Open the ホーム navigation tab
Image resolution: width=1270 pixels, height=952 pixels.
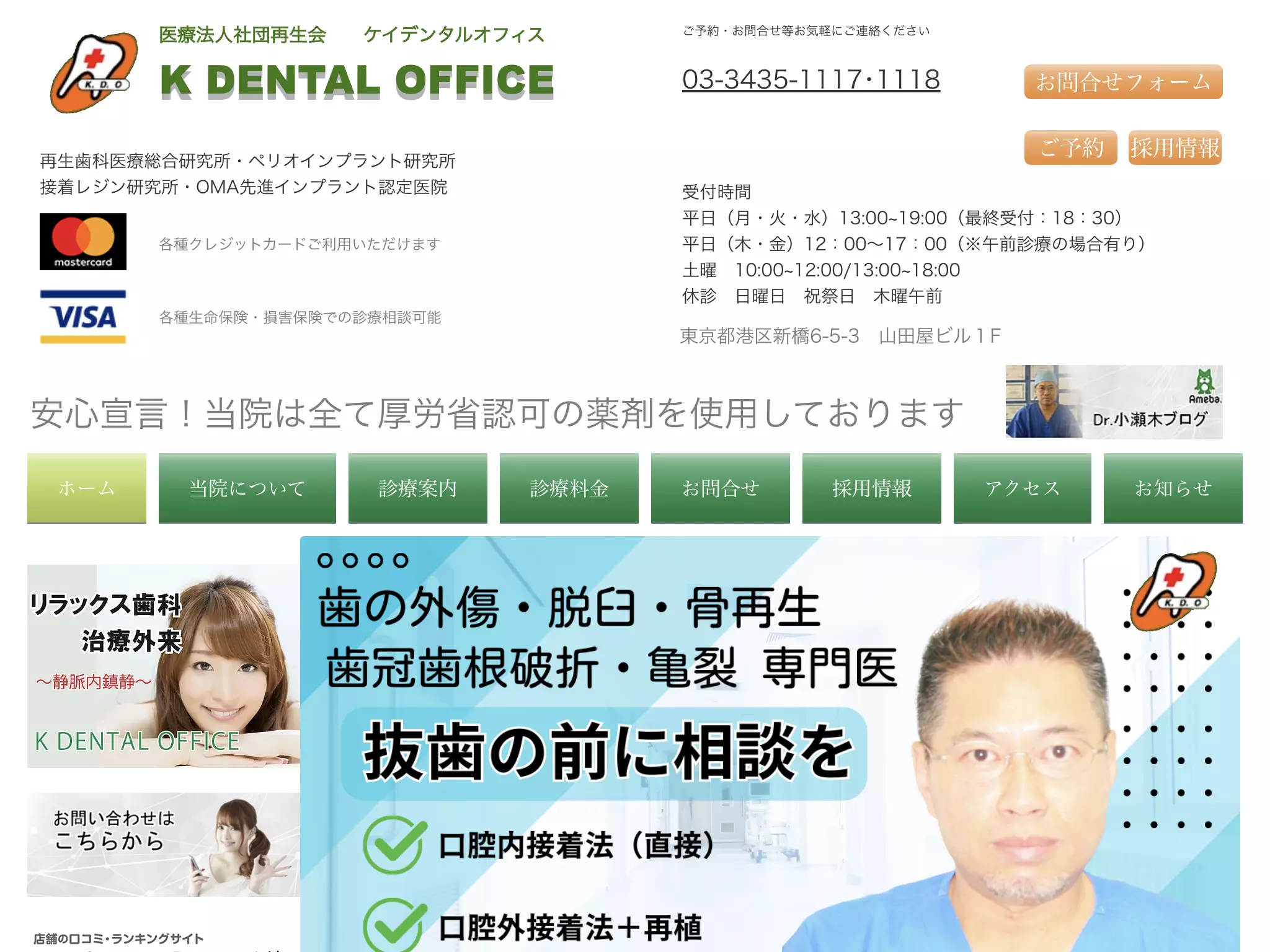point(87,488)
